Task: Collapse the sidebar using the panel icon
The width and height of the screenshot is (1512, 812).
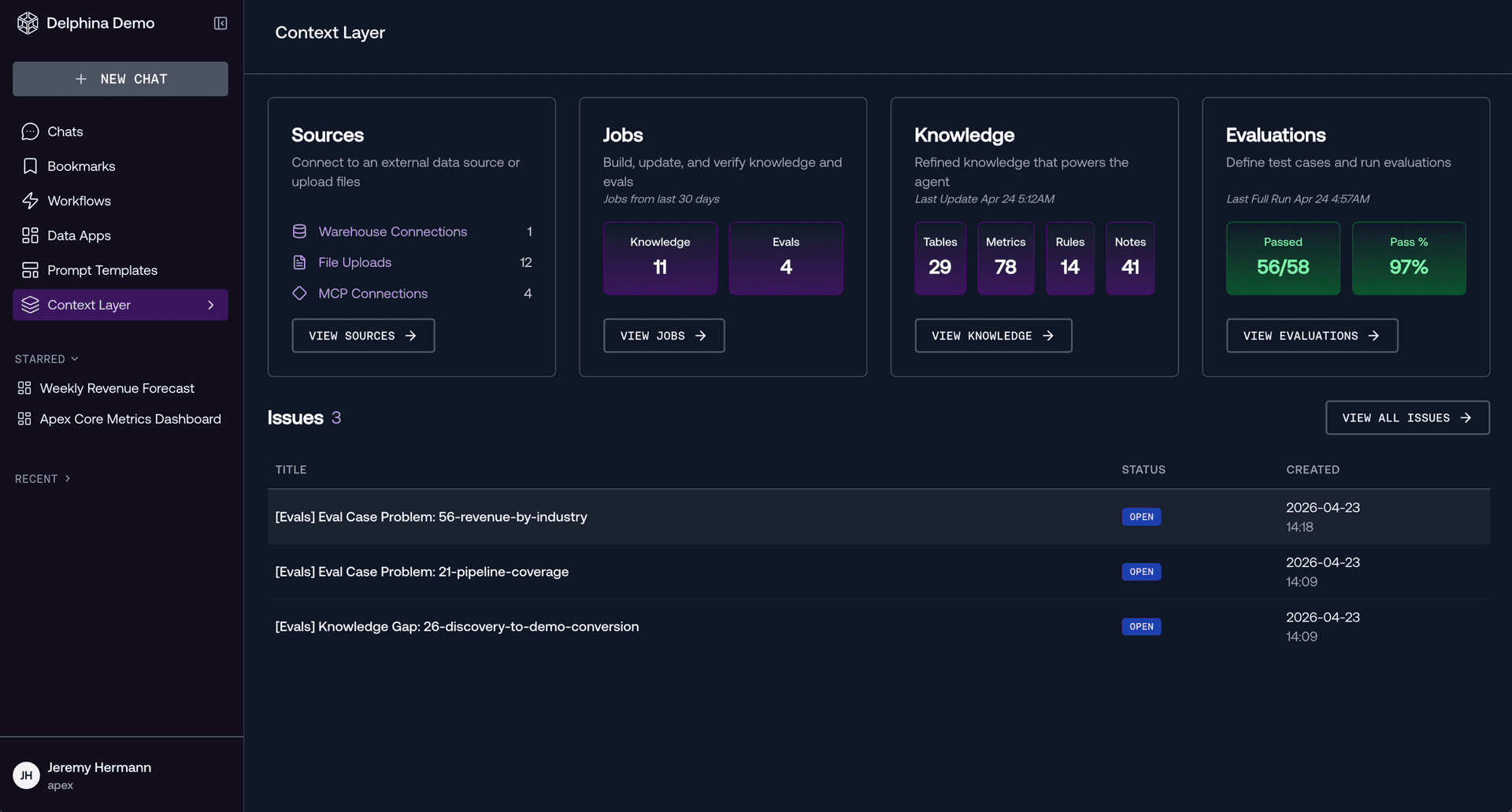Action: pyautogui.click(x=220, y=23)
